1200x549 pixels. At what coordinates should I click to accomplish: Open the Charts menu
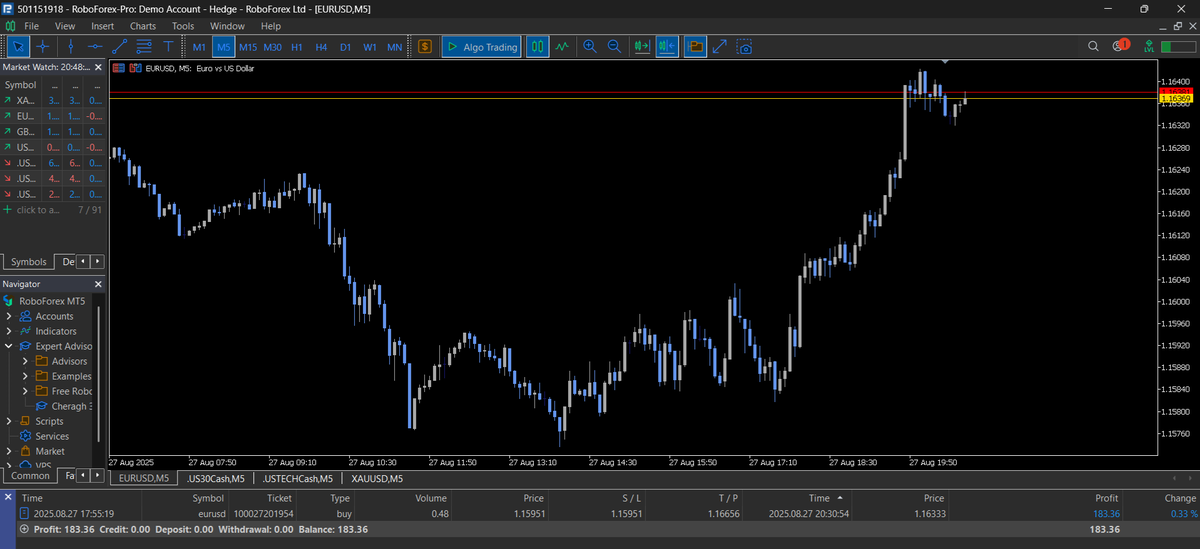click(143, 25)
